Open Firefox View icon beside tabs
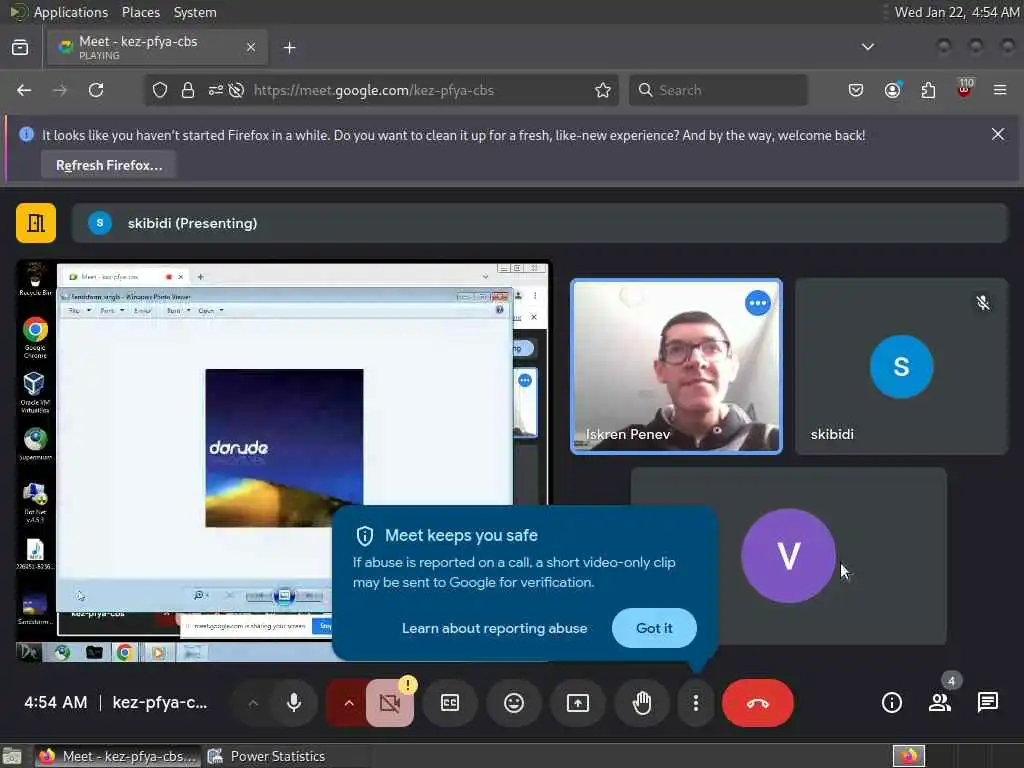Viewport: 1024px width, 768px height. pos(20,48)
